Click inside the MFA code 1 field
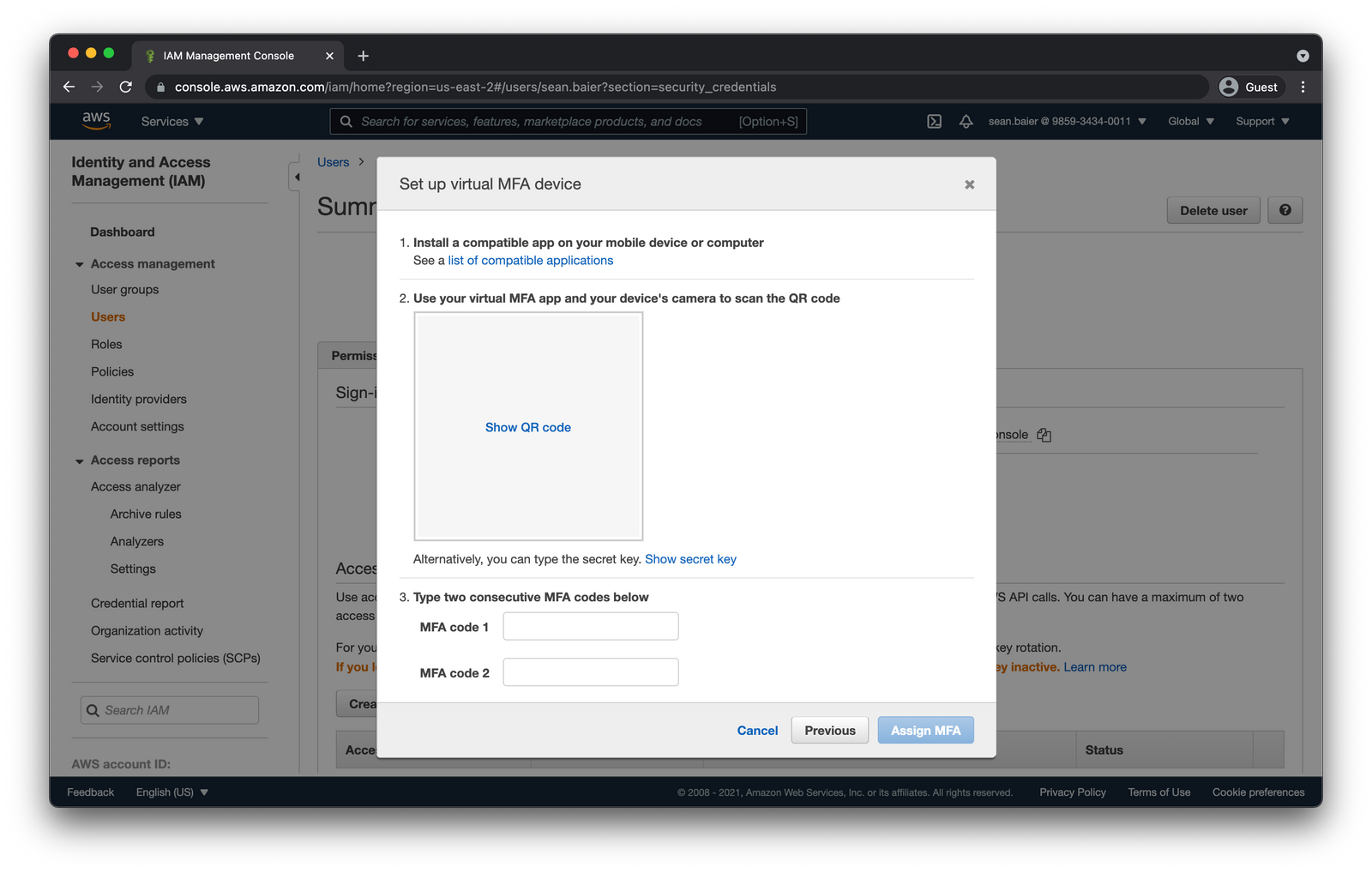 (x=590, y=626)
